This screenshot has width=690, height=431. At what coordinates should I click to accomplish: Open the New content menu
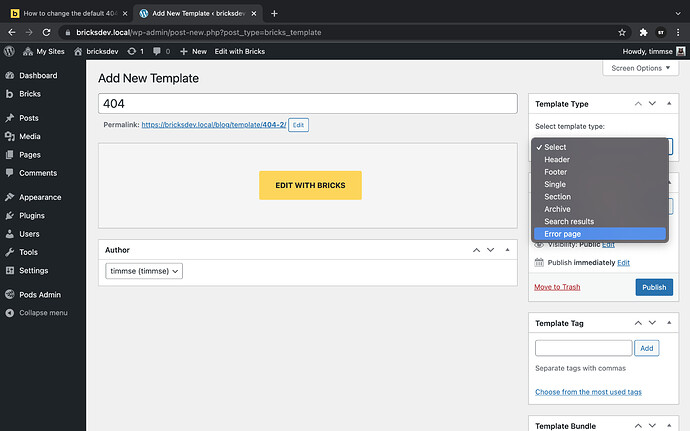[193, 51]
